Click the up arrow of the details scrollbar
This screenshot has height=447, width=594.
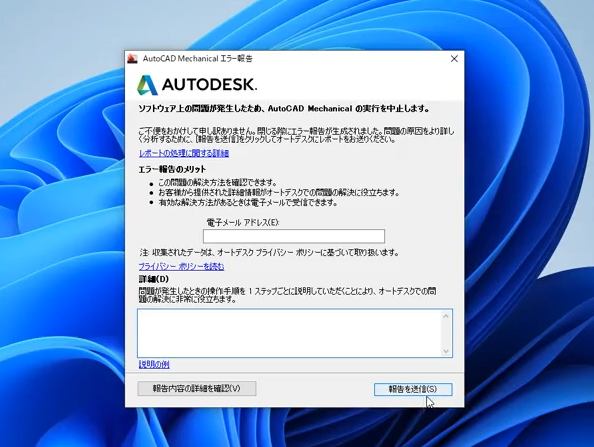(x=446, y=316)
